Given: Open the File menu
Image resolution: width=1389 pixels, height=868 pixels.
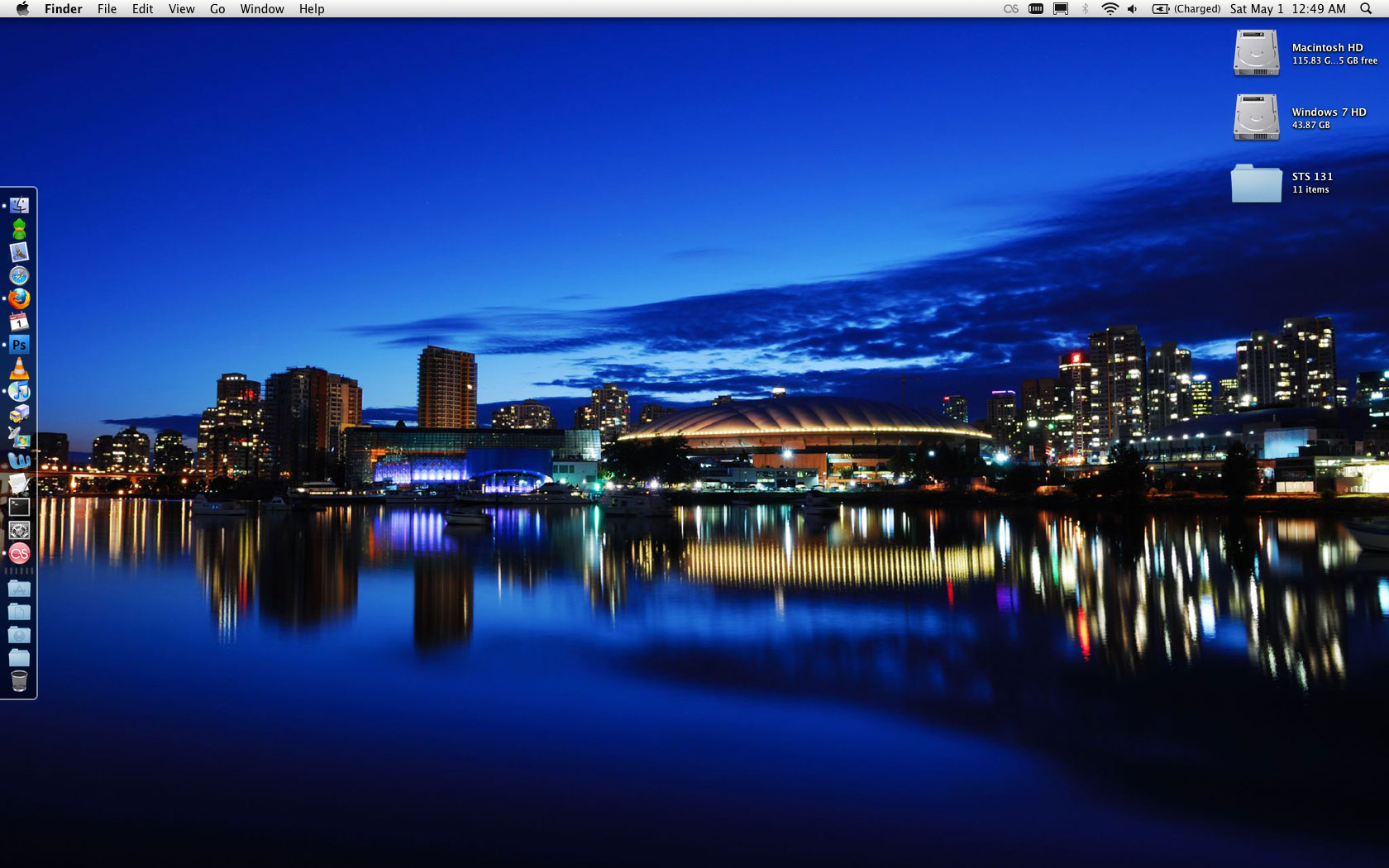Looking at the screenshot, I should (x=107, y=9).
